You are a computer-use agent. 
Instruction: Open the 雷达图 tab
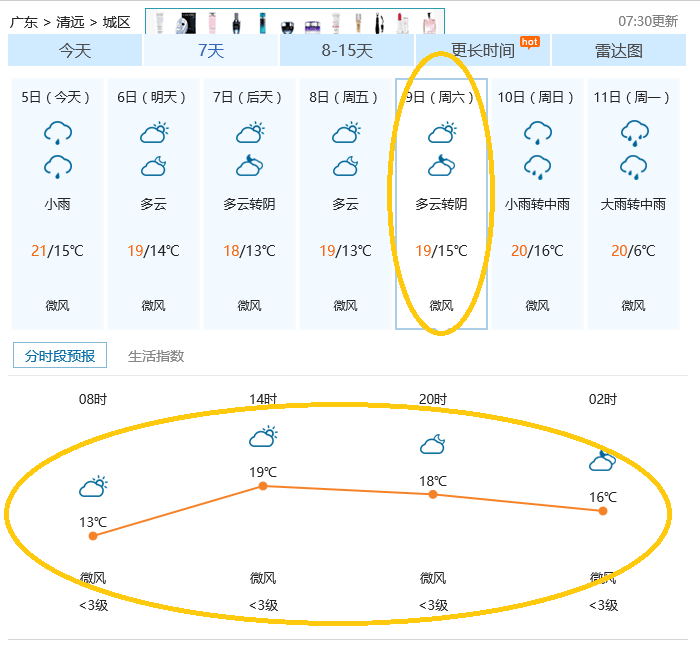click(x=620, y=50)
